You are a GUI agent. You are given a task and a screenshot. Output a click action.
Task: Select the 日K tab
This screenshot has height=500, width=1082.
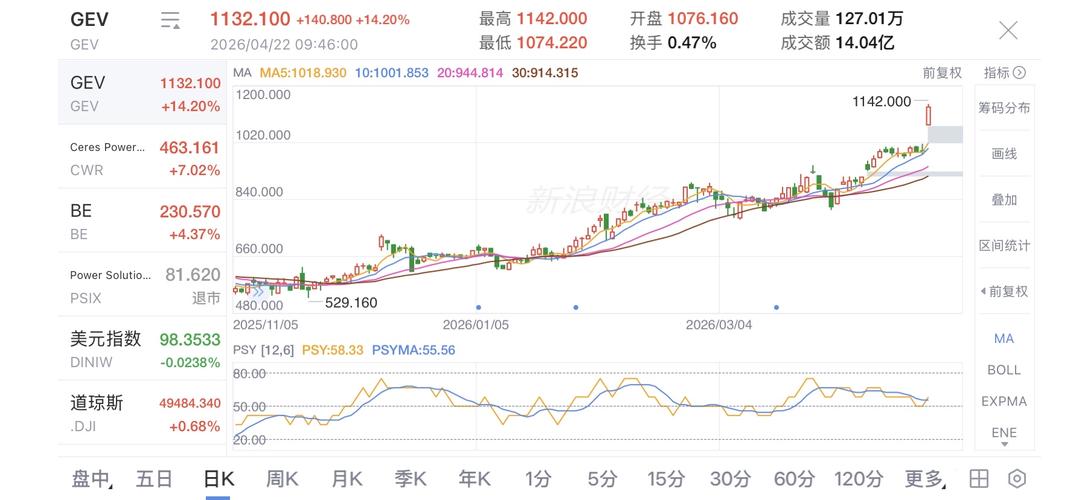219,478
